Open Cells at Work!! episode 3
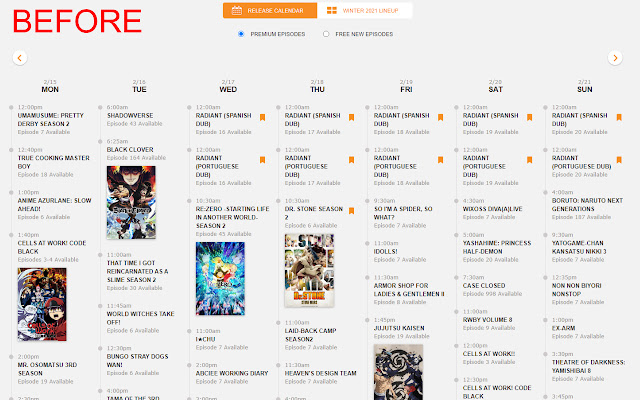The width and height of the screenshot is (640, 400). click(489, 354)
